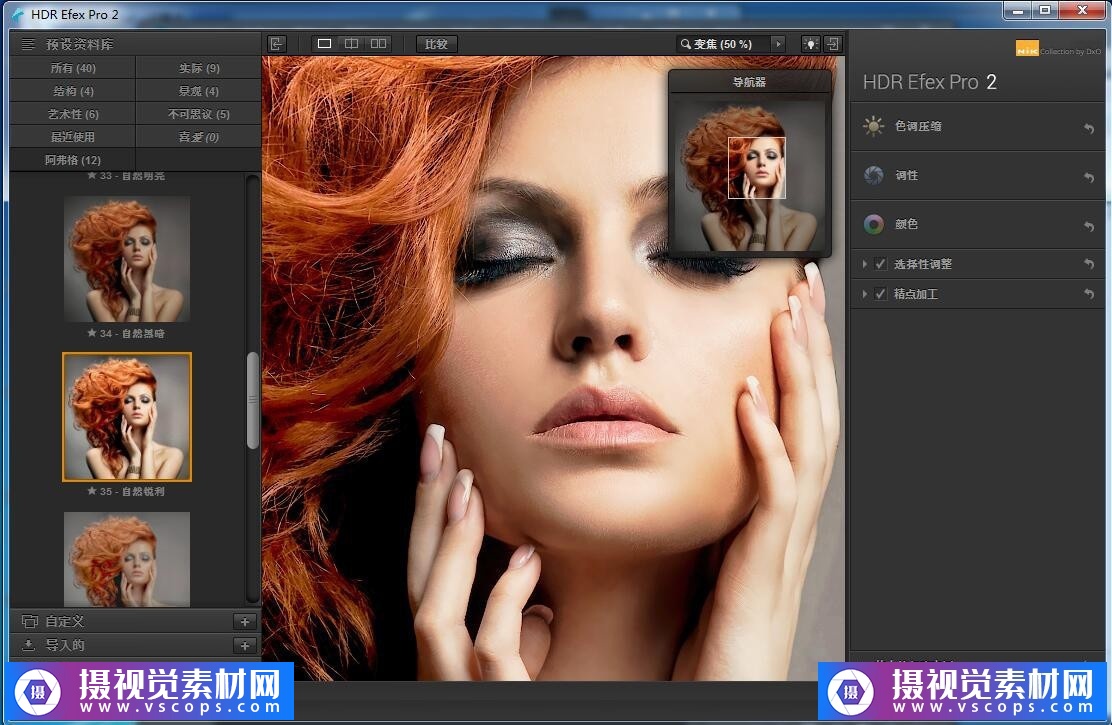Expand the 选择性调整 section triangle

coord(865,264)
